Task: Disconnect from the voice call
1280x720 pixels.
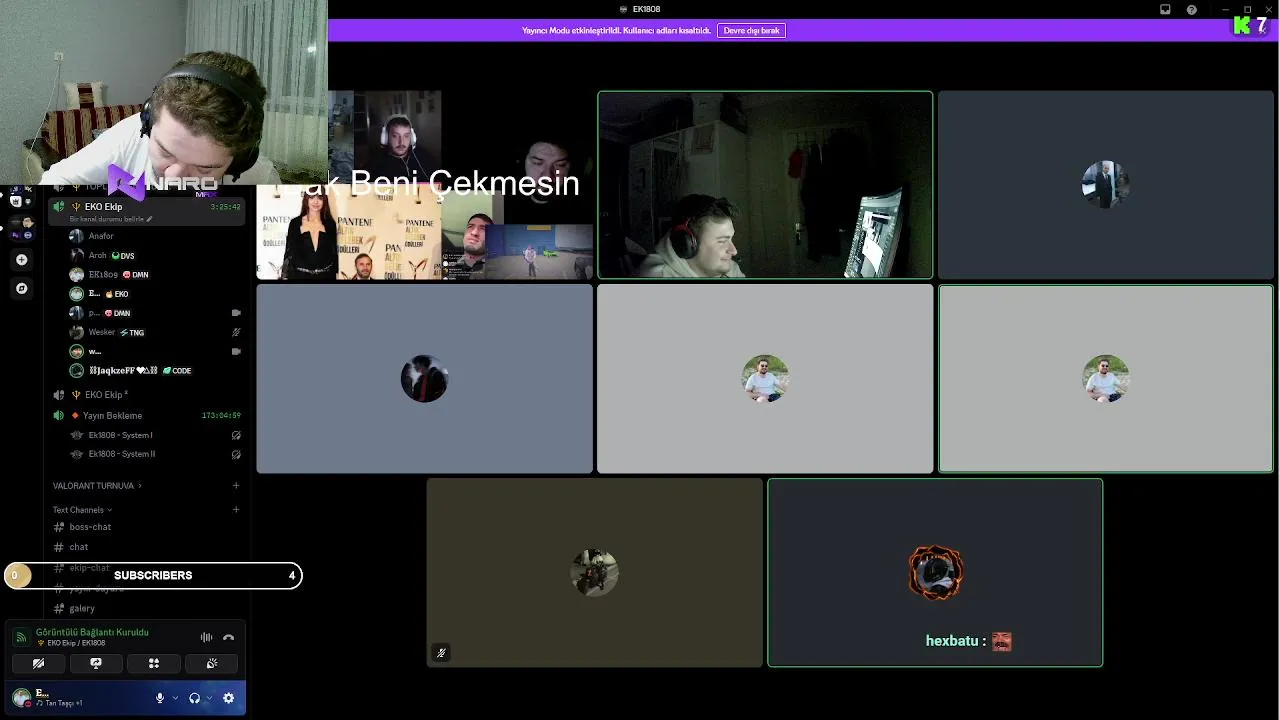Action: (x=228, y=637)
